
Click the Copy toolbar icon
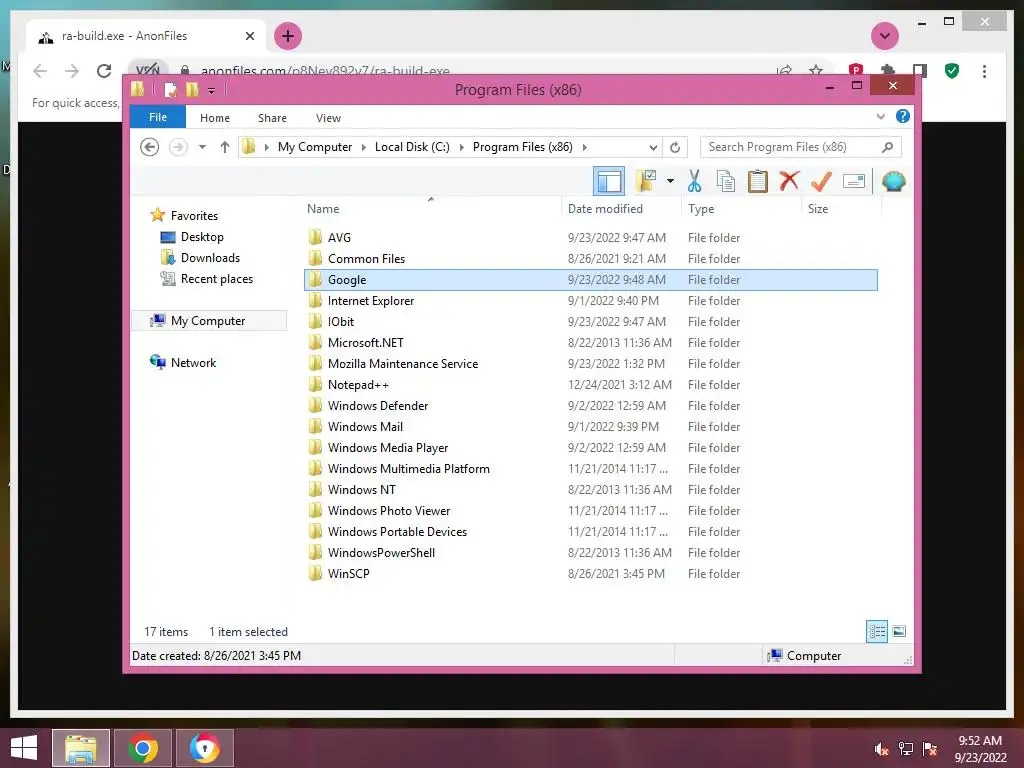pos(726,181)
